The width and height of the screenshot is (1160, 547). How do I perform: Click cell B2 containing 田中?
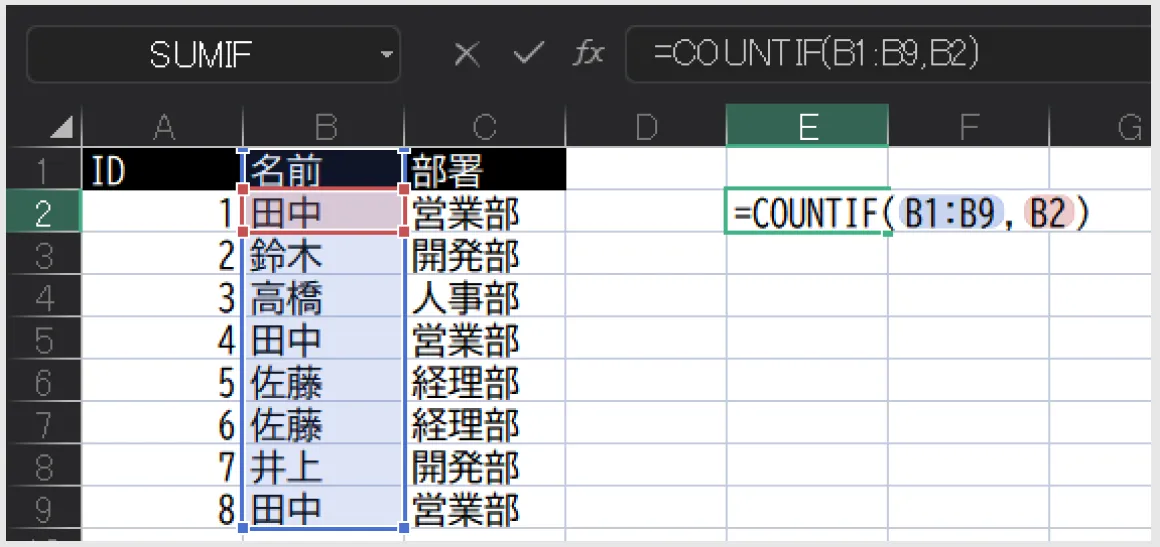(323, 212)
